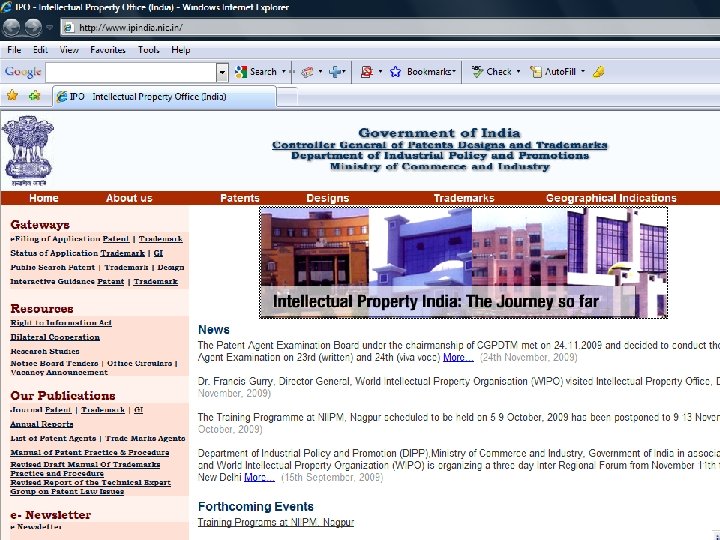This screenshot has width=720, height=540.
Task: Click the popup blocker icon
Action: click(x=366, y=72)
